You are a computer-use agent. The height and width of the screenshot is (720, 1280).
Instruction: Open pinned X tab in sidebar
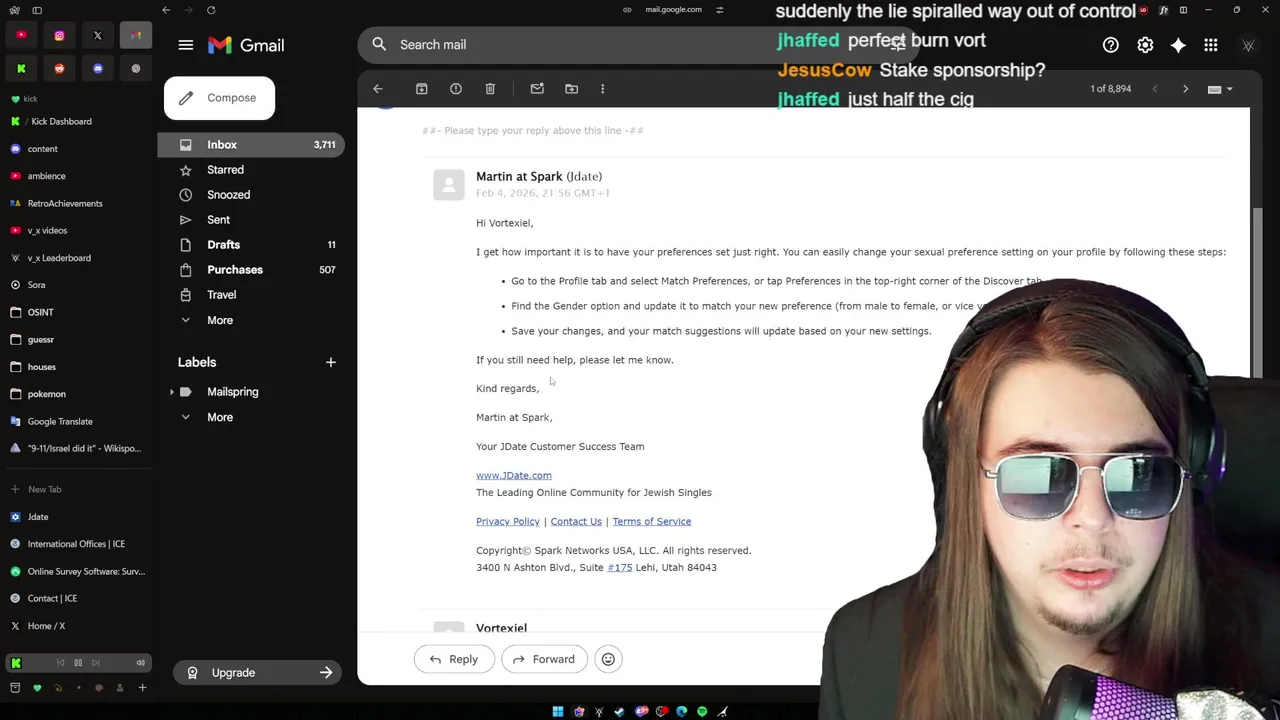click(x=98, y=36)
